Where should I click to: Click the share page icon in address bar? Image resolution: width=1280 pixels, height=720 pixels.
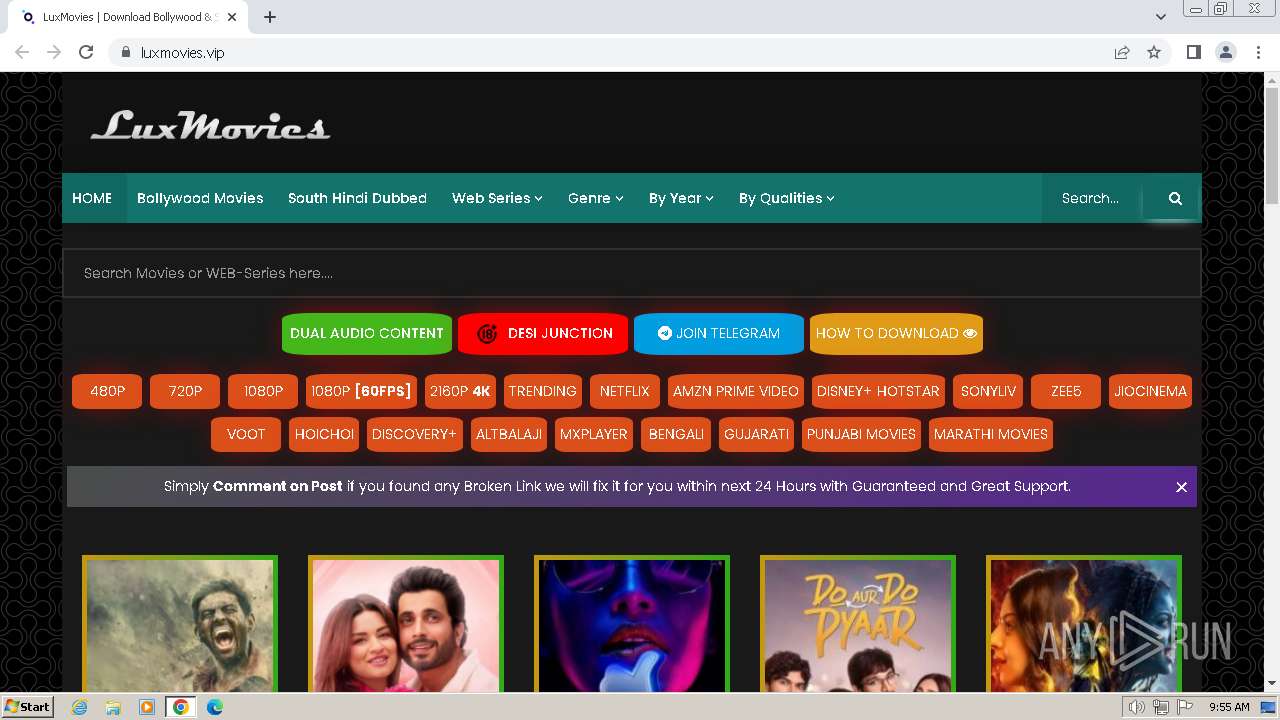tap(1122, 52)
